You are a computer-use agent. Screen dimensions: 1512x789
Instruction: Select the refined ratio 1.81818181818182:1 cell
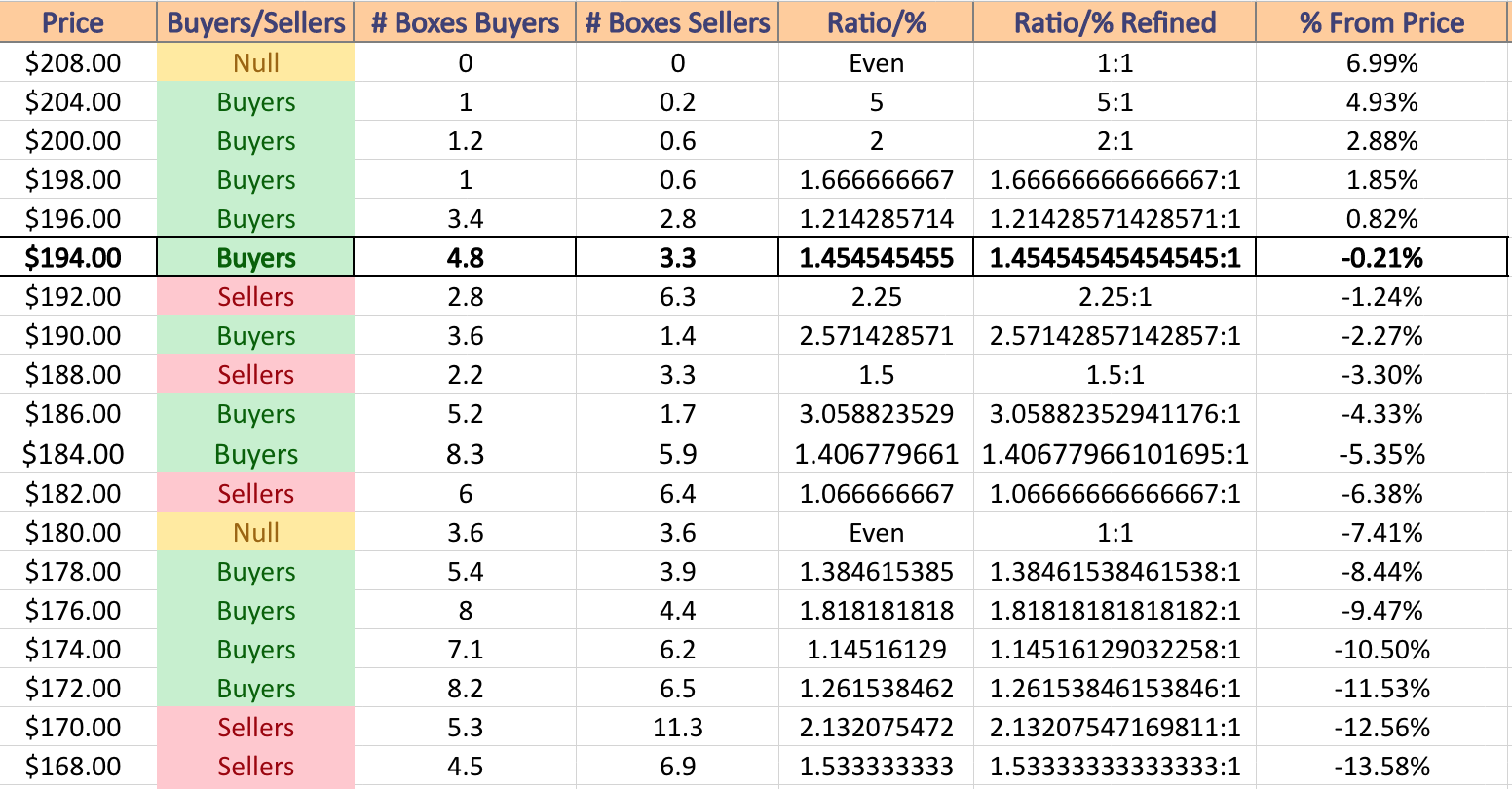pyautogui.click(x=1115, y=611)
